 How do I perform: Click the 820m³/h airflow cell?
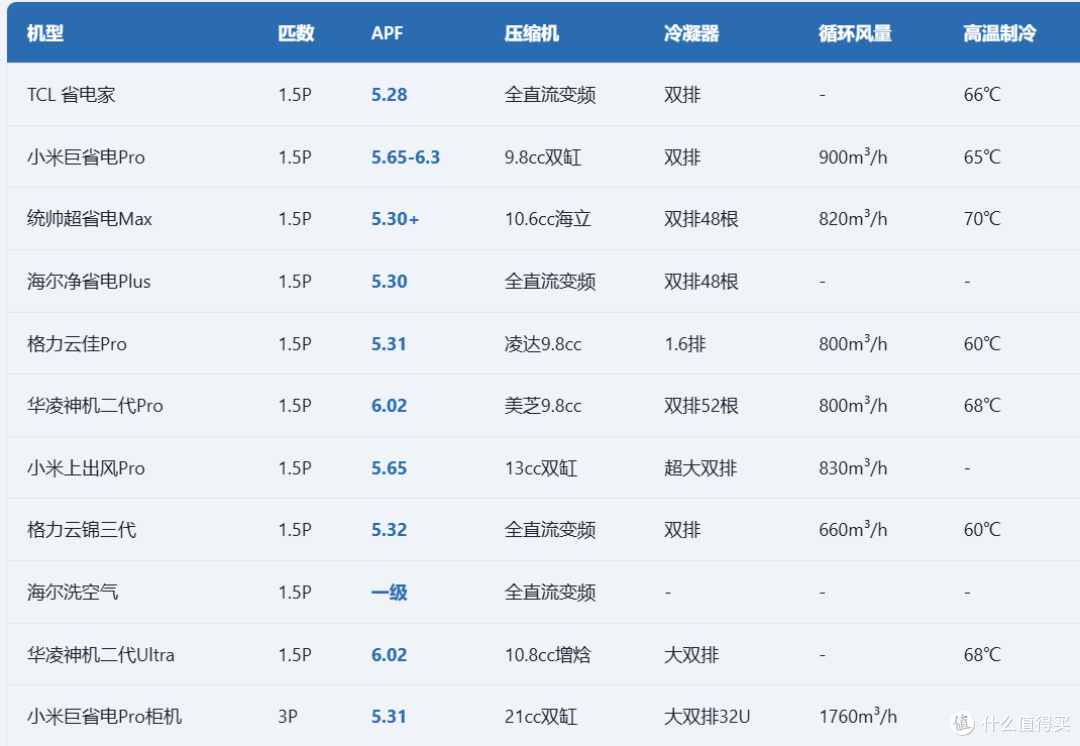point(853,219)
